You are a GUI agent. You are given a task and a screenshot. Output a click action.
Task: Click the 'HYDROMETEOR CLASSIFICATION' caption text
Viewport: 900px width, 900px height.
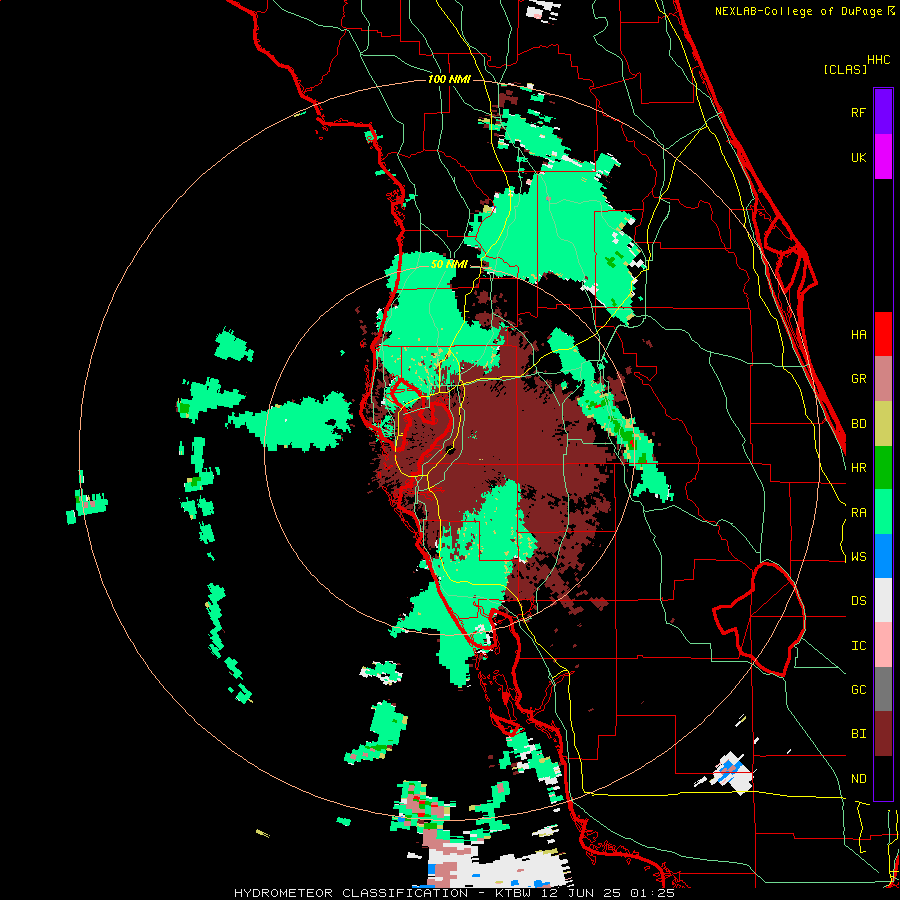point(351,893)
